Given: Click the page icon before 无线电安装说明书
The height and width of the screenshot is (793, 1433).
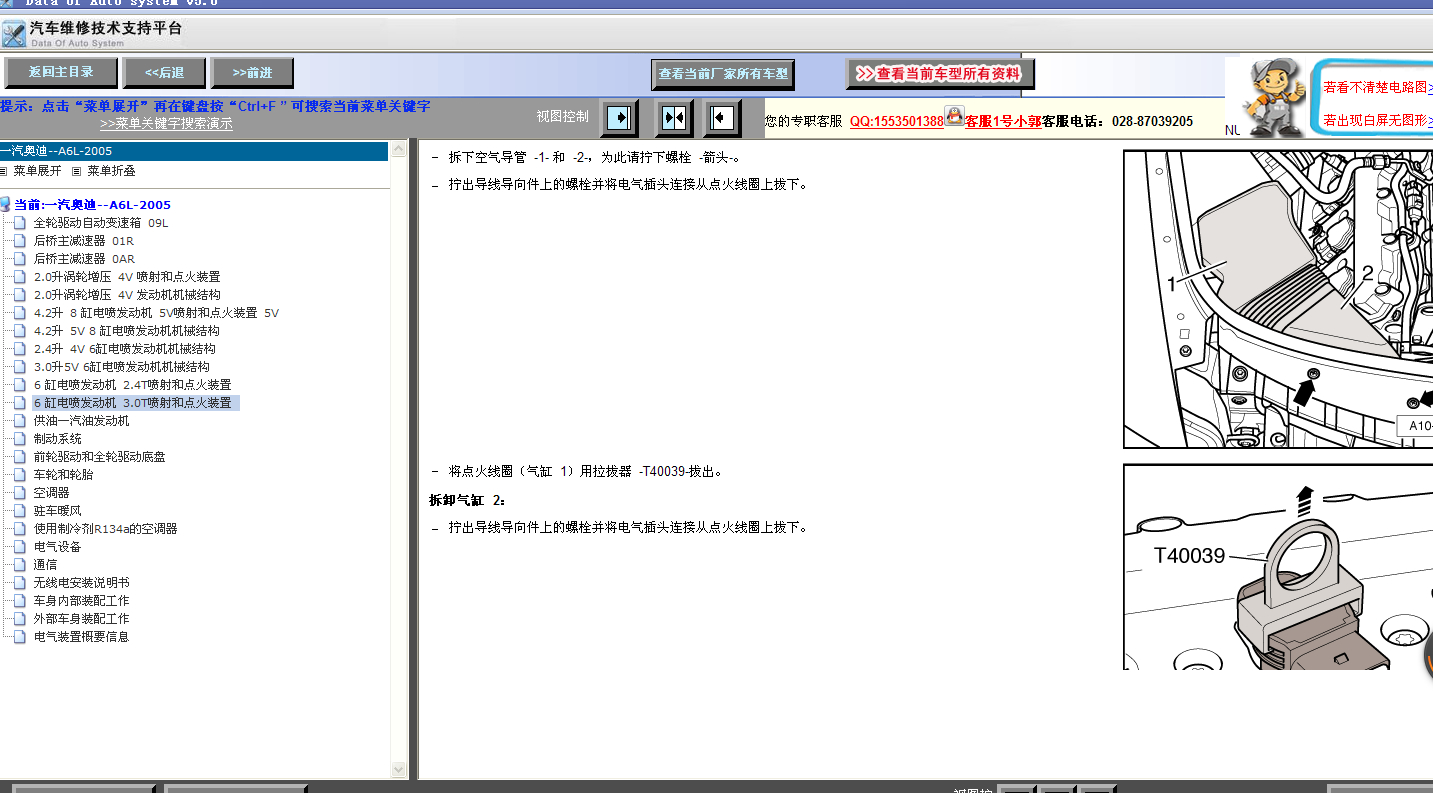Looking at the screenshot, I should tap(20, 583).
